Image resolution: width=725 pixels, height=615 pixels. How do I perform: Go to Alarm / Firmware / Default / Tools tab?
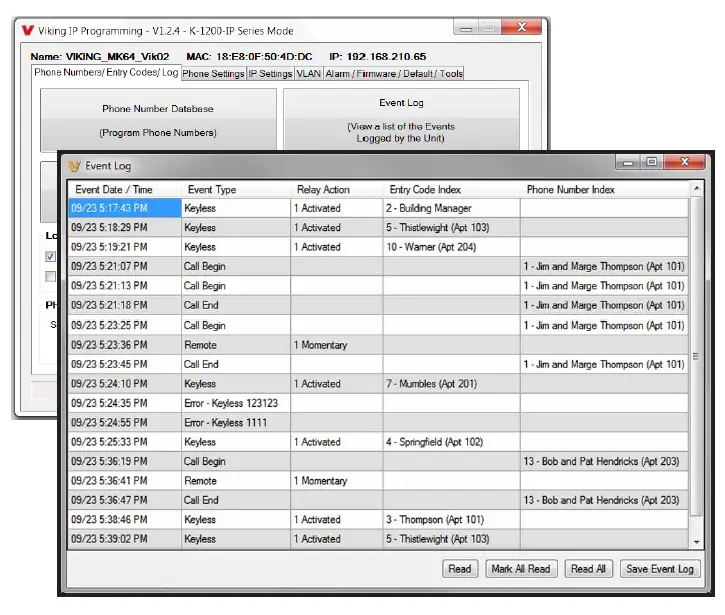coord(394,73)
